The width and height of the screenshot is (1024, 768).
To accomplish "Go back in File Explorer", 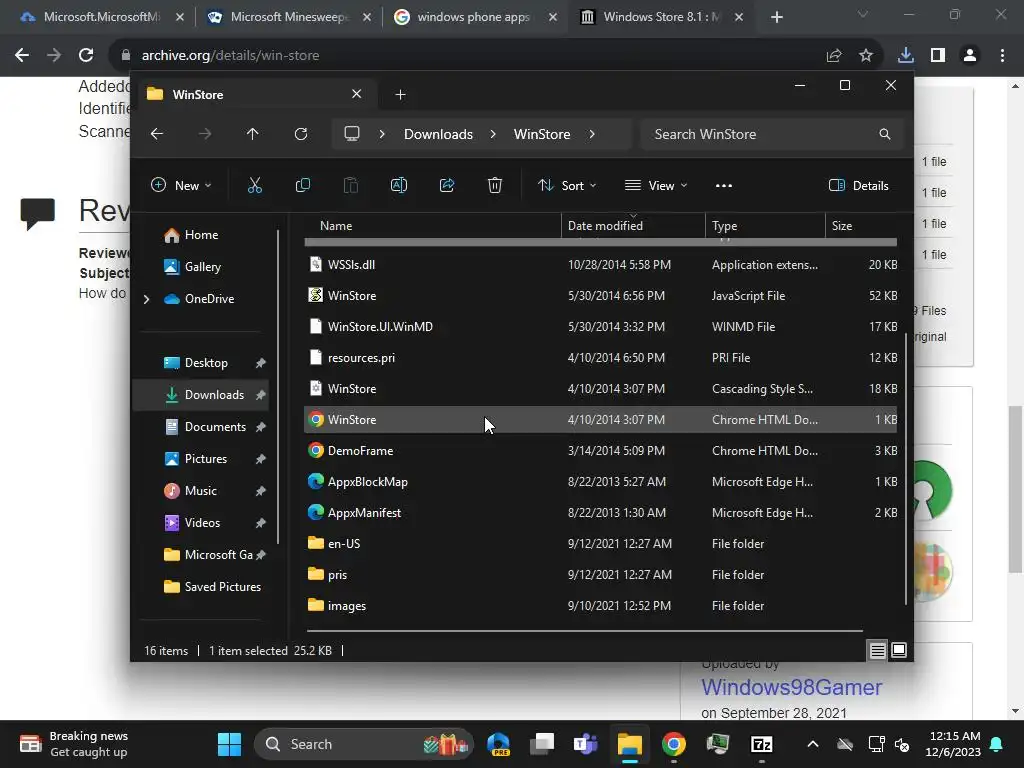I will (x=157, y=134).
